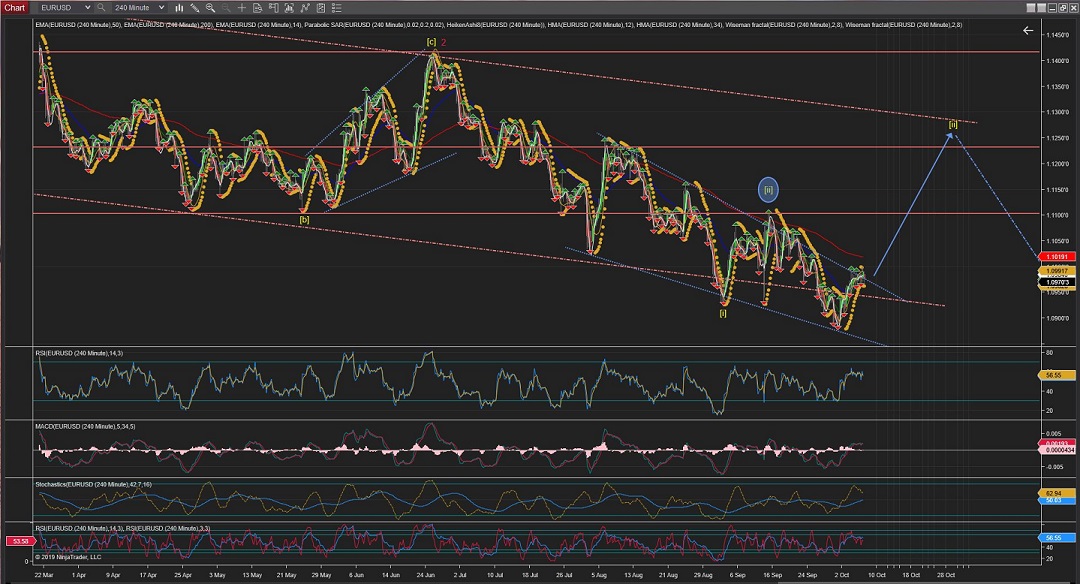Expand the EURUSD instrument dropdown
This screenshot has height=584, width=1080.
pos(88,8)
